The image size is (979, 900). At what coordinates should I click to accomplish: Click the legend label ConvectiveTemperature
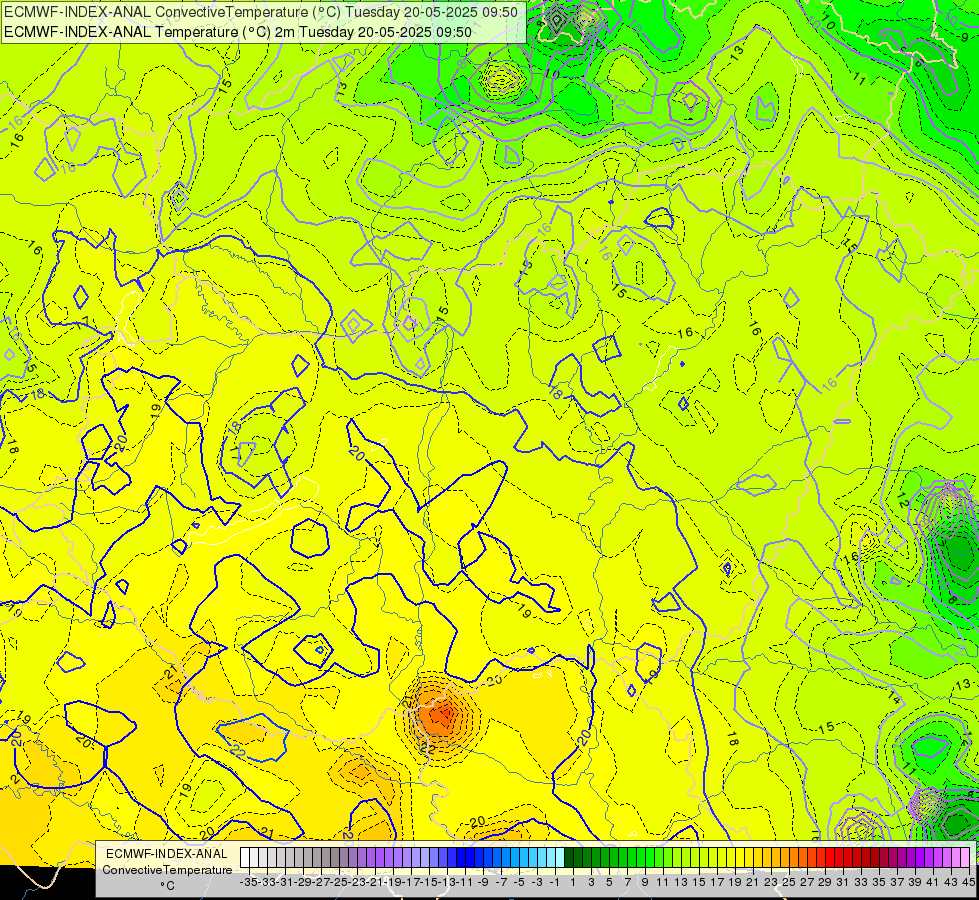click(x=167, y=869)
